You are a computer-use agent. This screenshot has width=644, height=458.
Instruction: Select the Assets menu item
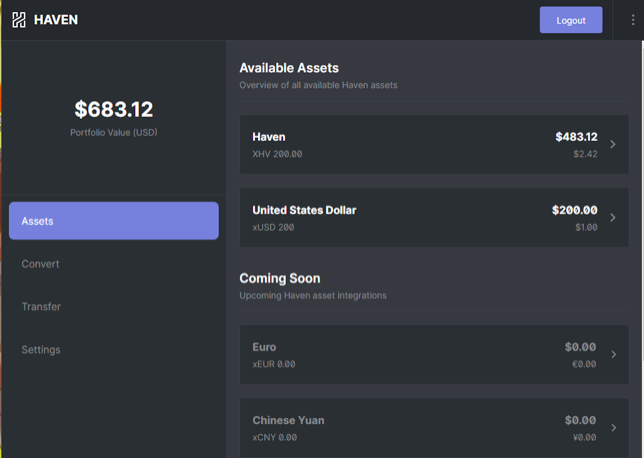pyautogui.click(x=114, y=221)
